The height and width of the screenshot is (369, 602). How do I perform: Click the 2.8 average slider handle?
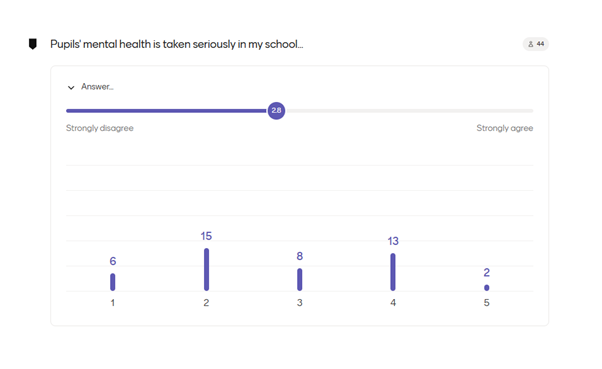click(276, 111)
